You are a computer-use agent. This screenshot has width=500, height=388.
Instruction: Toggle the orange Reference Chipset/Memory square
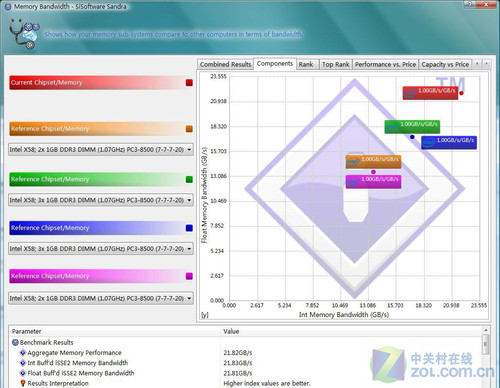[x=189, y=129]
